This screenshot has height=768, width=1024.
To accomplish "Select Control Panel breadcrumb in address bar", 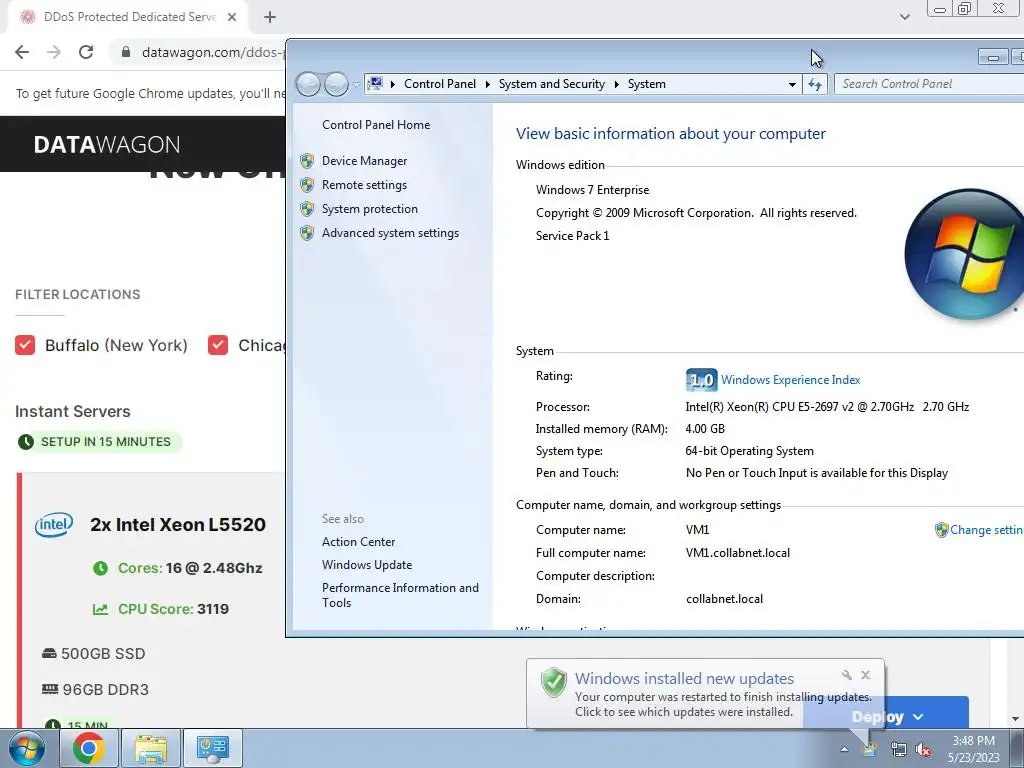I will click(x=440, y=84).
